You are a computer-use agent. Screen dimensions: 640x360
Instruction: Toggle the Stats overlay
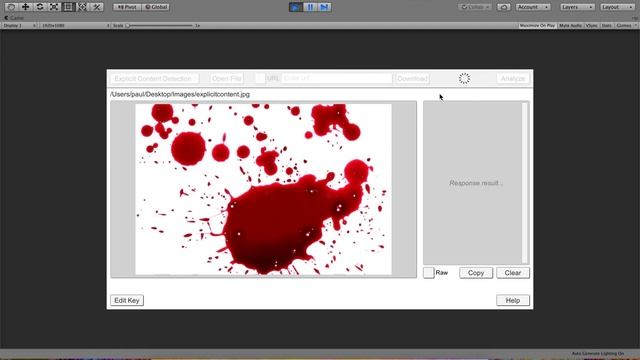(607, 25)
